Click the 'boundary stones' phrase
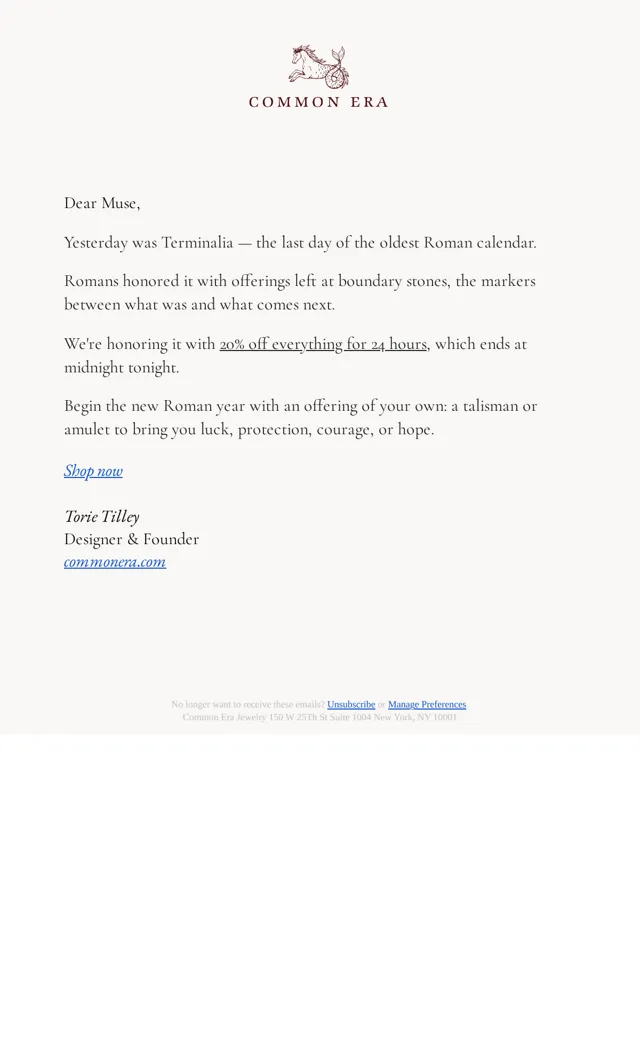640x1040 pixels. pos(394,281)
